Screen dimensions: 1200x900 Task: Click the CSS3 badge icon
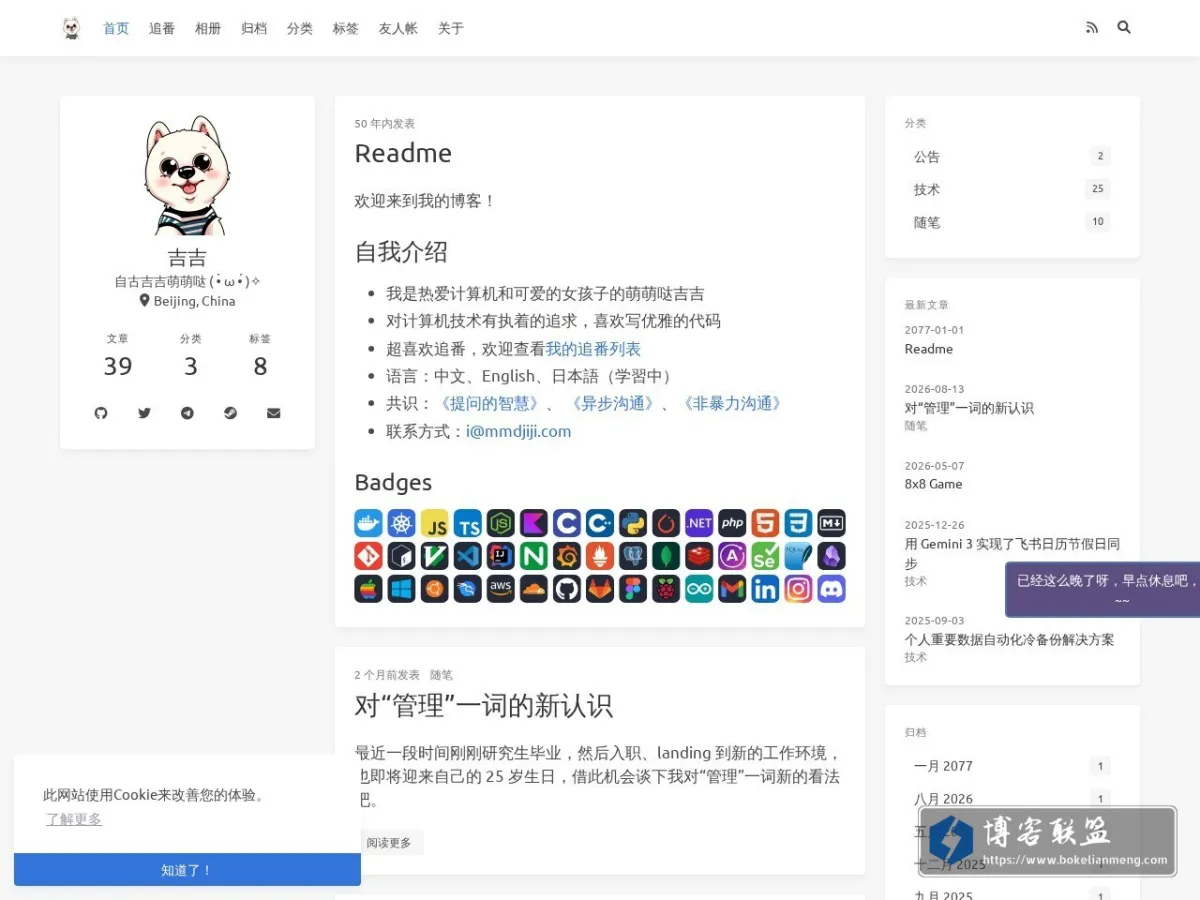798,523
